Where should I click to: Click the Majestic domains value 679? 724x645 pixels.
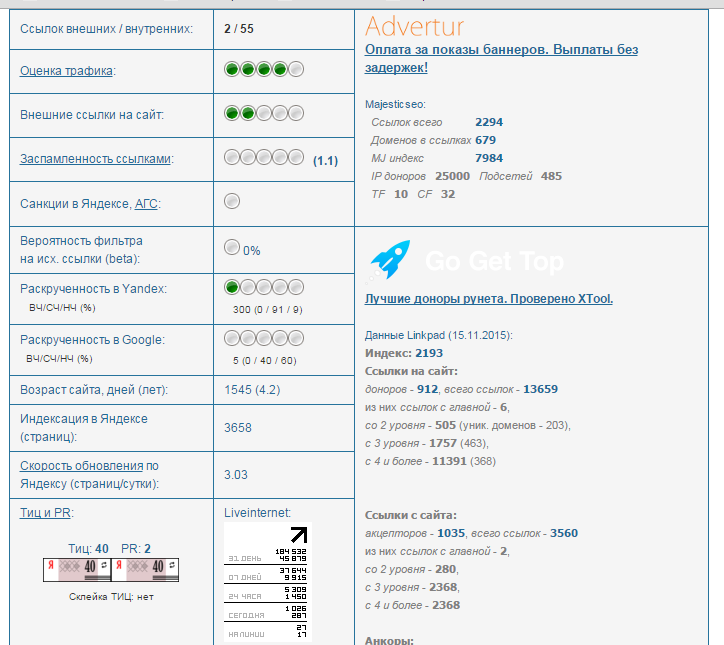485,140
